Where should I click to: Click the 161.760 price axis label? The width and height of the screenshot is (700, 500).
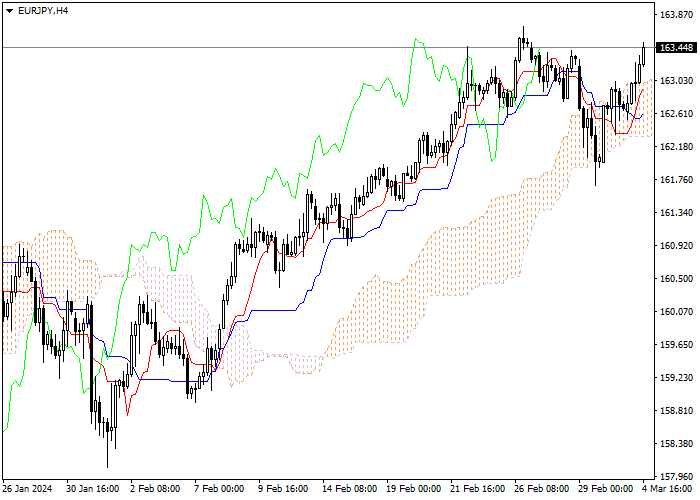pyautogui.click(x=676, y=179)
